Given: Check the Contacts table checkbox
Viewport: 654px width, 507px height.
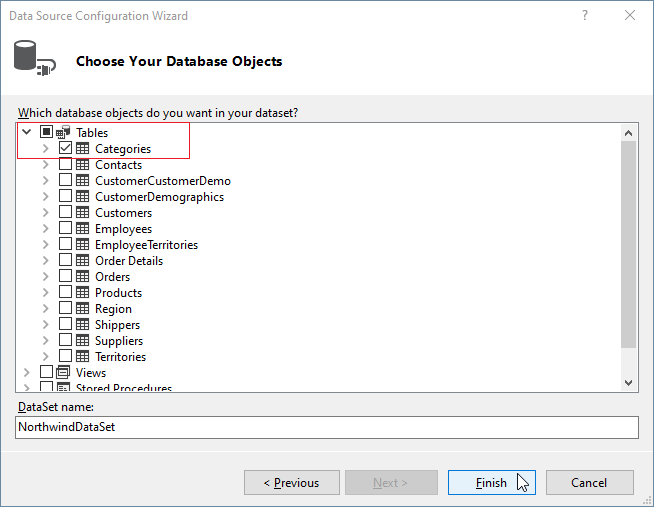Looking at the screenshot, I should point(65,164).
